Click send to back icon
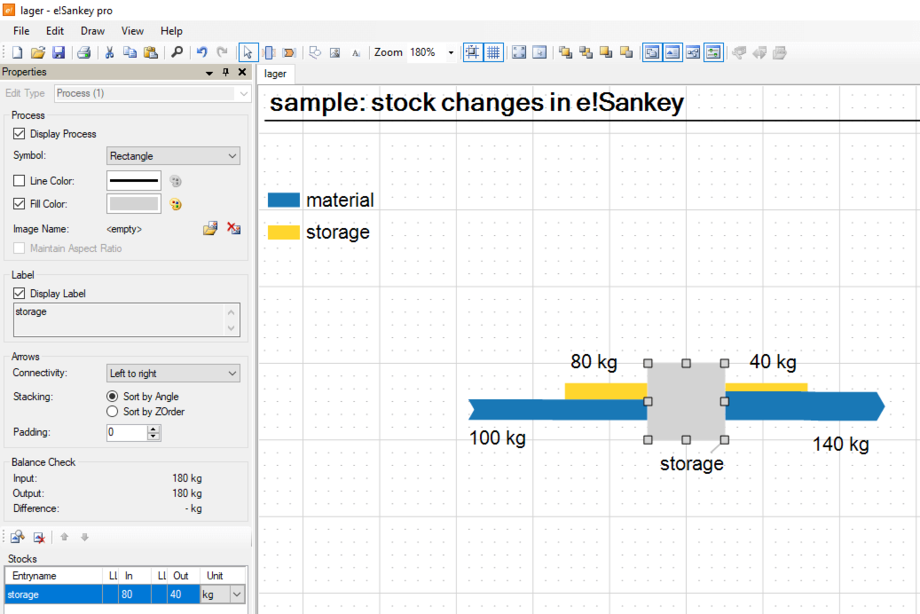Screen dimensions: 920x614 coord(606,53)
